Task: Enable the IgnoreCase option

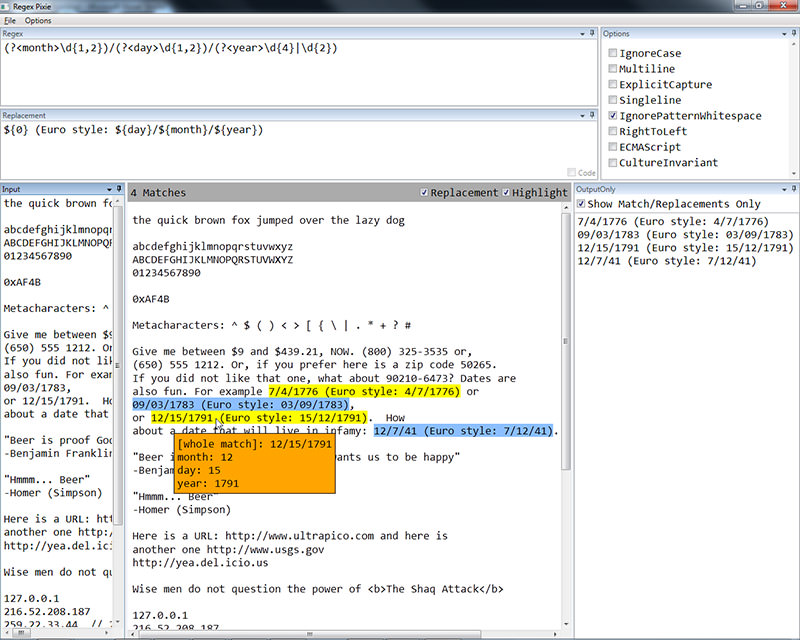Action: point(613,53)
